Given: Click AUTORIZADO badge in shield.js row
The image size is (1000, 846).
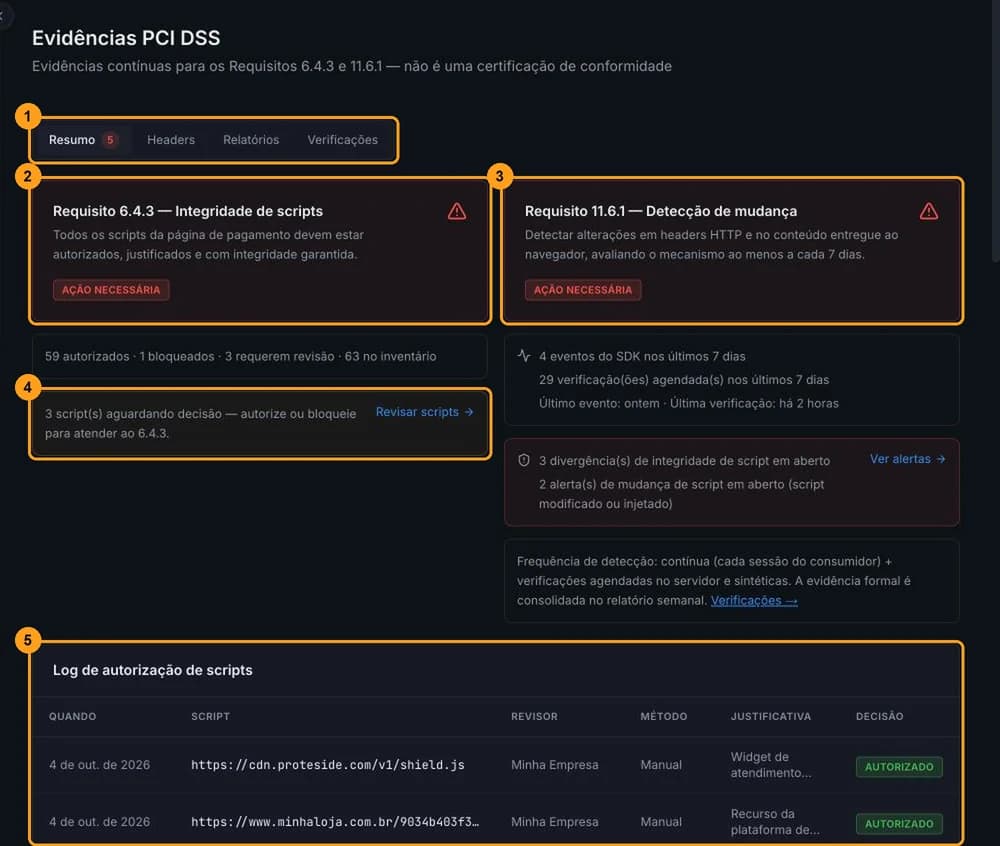Looking at the screenshot, I should pyautogui.click(x=899, y=767).
